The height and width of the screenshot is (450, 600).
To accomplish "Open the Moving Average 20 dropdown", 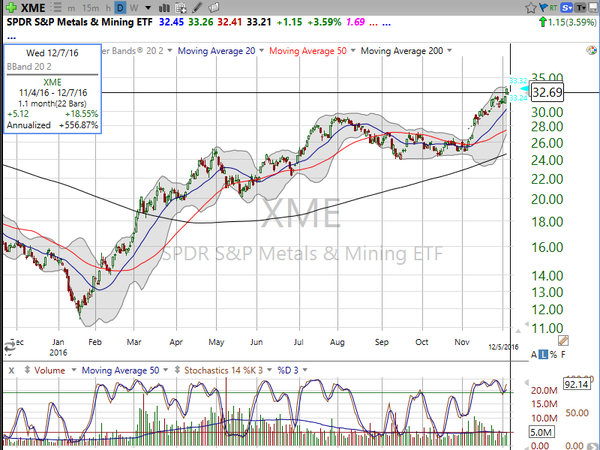I will coord(261,51).
